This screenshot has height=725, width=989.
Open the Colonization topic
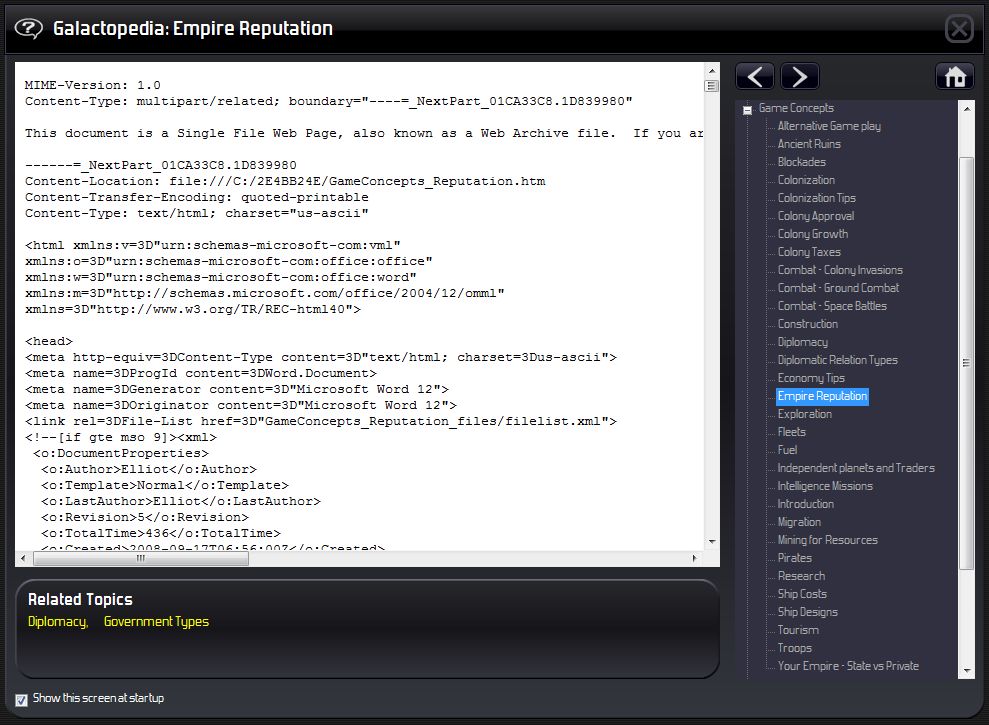806,180
